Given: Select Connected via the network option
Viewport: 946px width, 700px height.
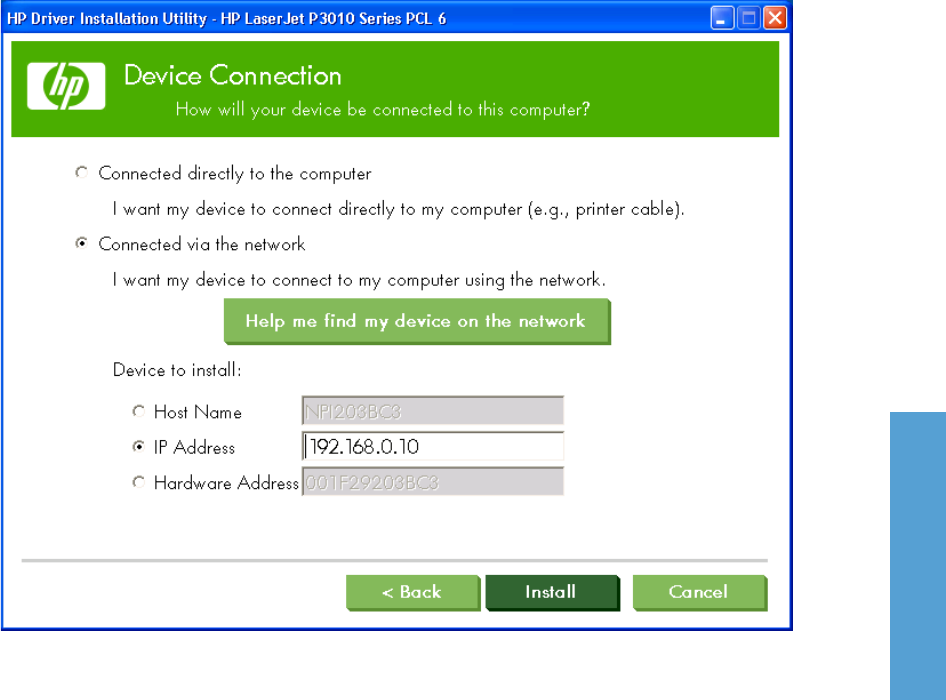Looking at the screenshot, I should tap(81, 243).
